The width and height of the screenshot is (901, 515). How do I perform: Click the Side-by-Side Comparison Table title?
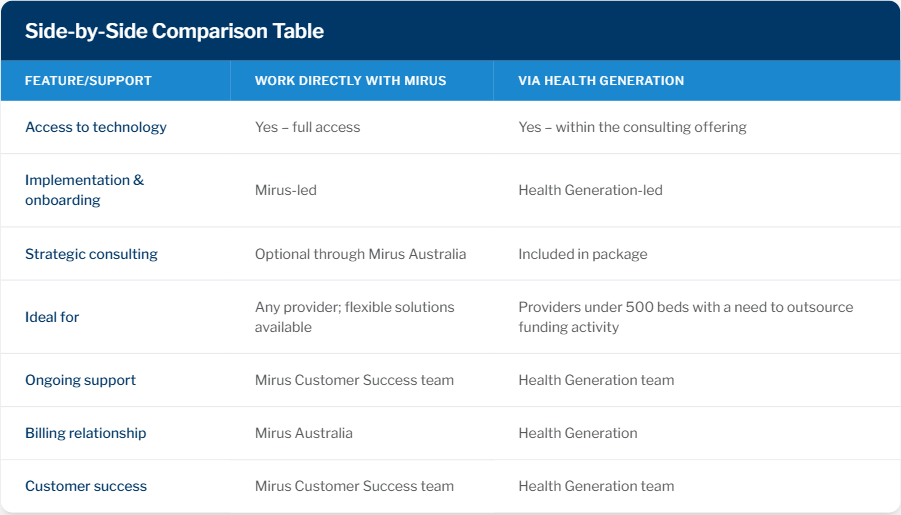[174, 31]
